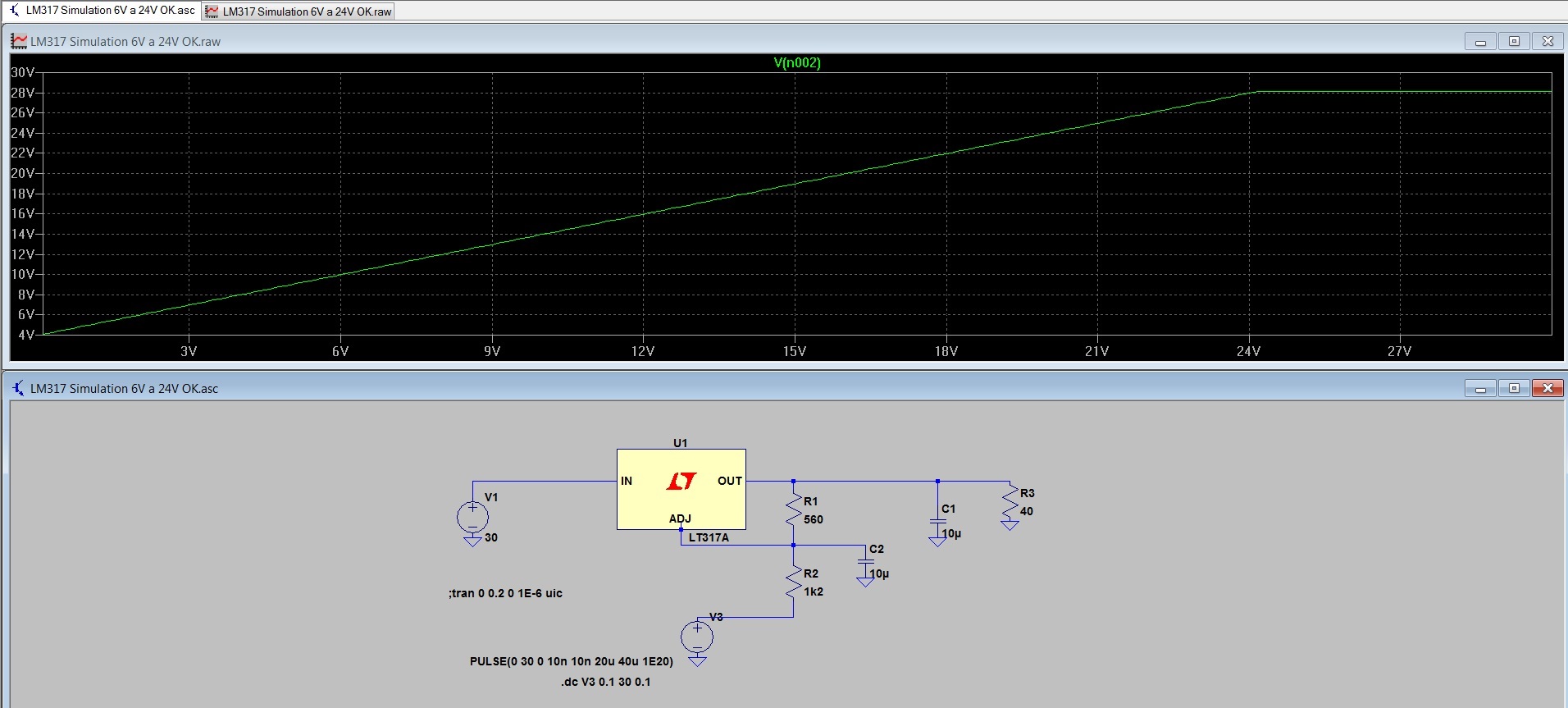Click the U1 reference label
Image resolution: width=1568 pixels, height=708 pixels.
[681, 443]
